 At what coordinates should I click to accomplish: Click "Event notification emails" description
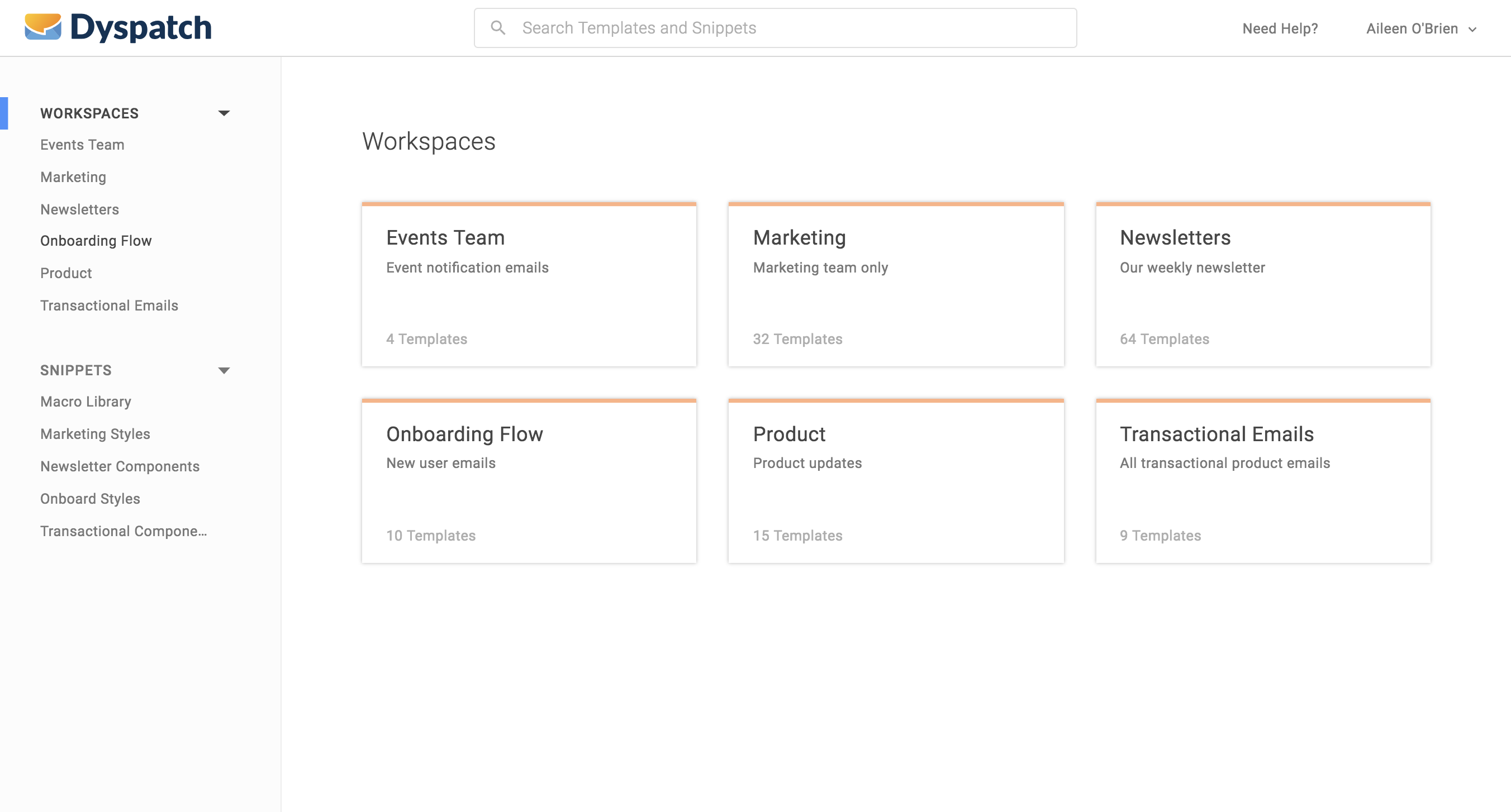pyautogui.click(x=467, y=268)
